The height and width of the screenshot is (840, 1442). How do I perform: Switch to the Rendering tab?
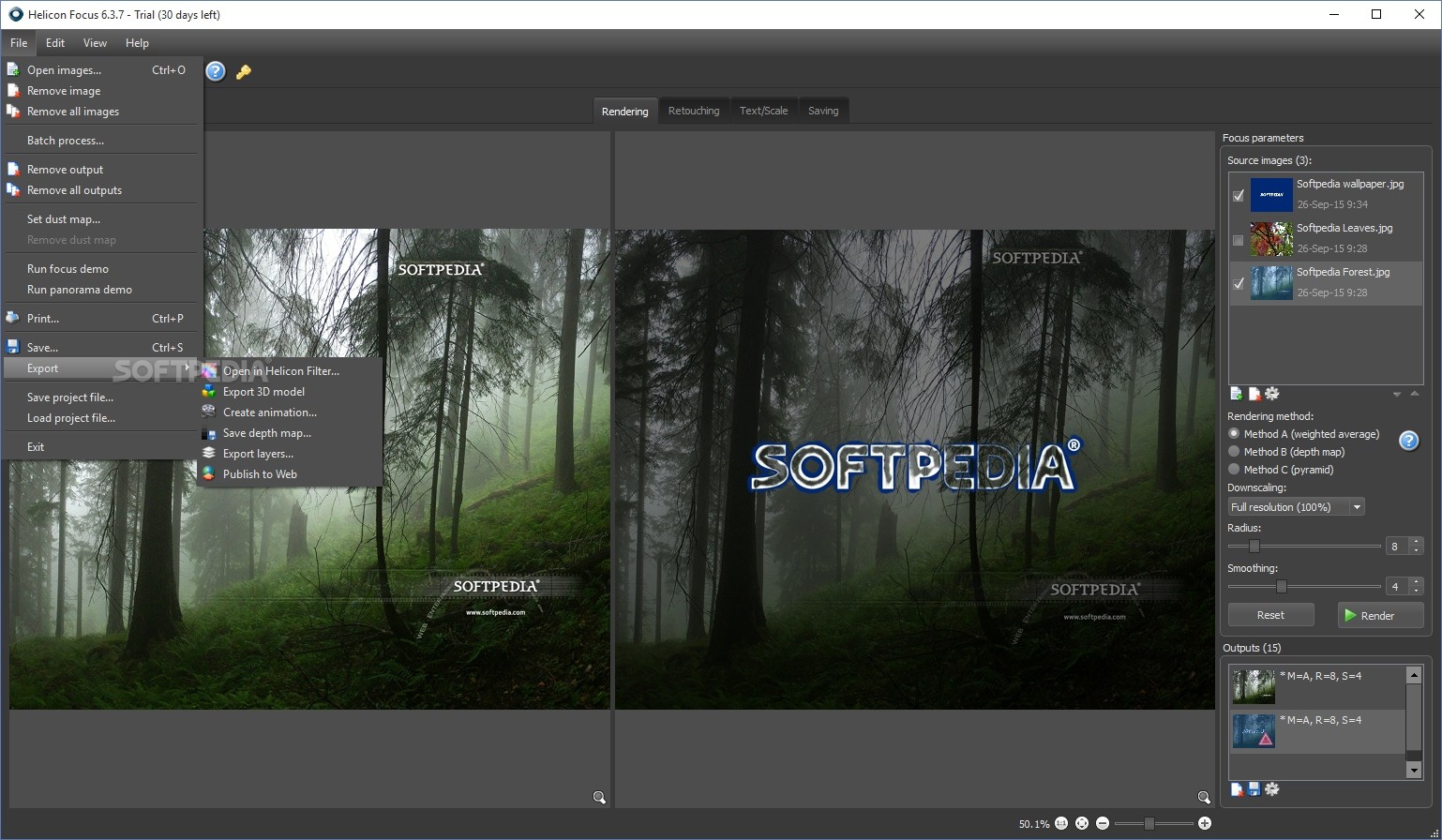coord(624,111)
